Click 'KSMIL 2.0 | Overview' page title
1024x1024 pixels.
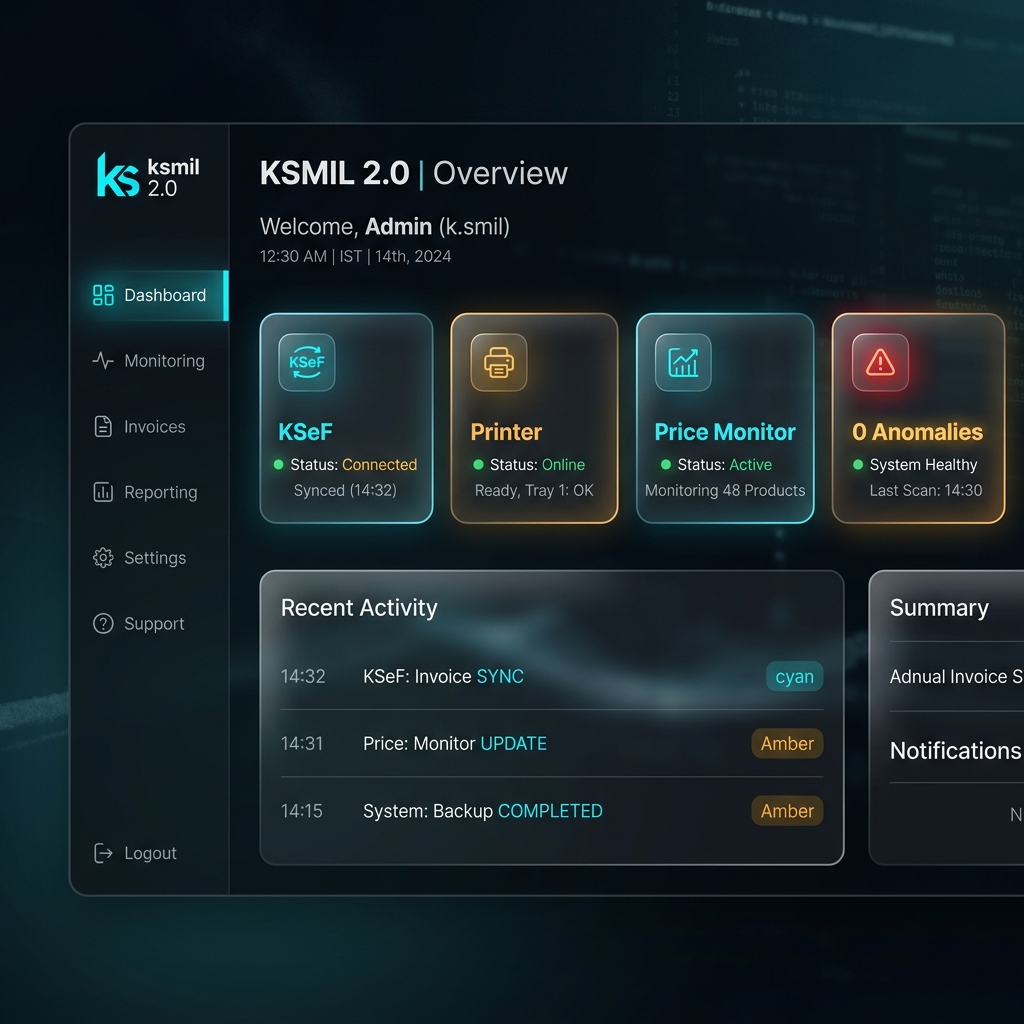tap(413, 173)
